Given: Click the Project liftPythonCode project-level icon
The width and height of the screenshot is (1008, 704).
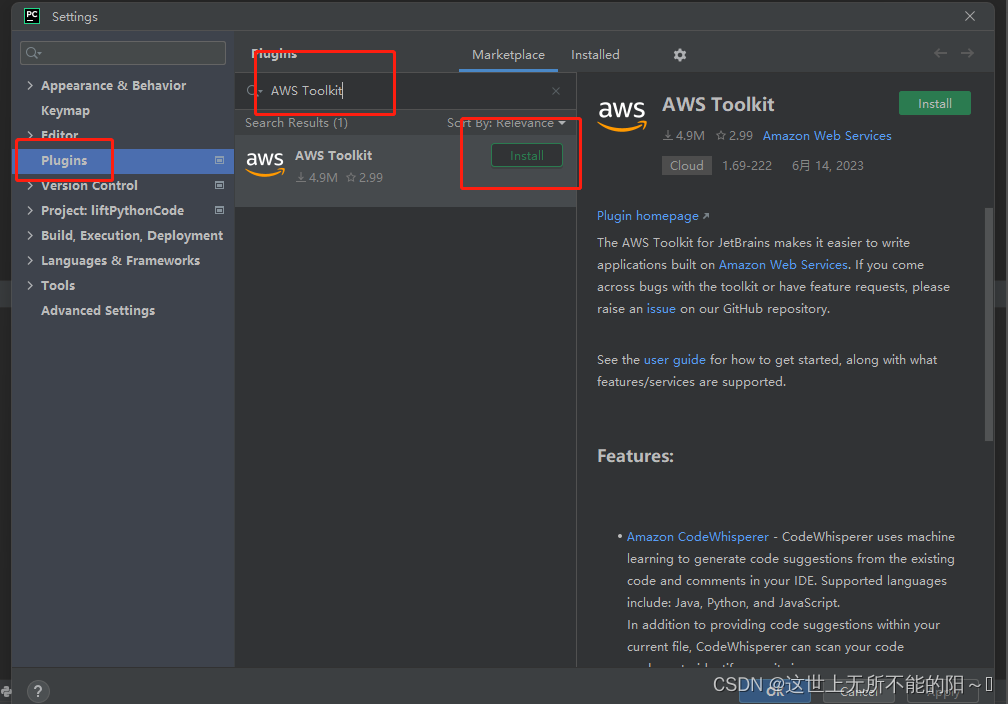Looking at the screenshot, I should (219, 210).
